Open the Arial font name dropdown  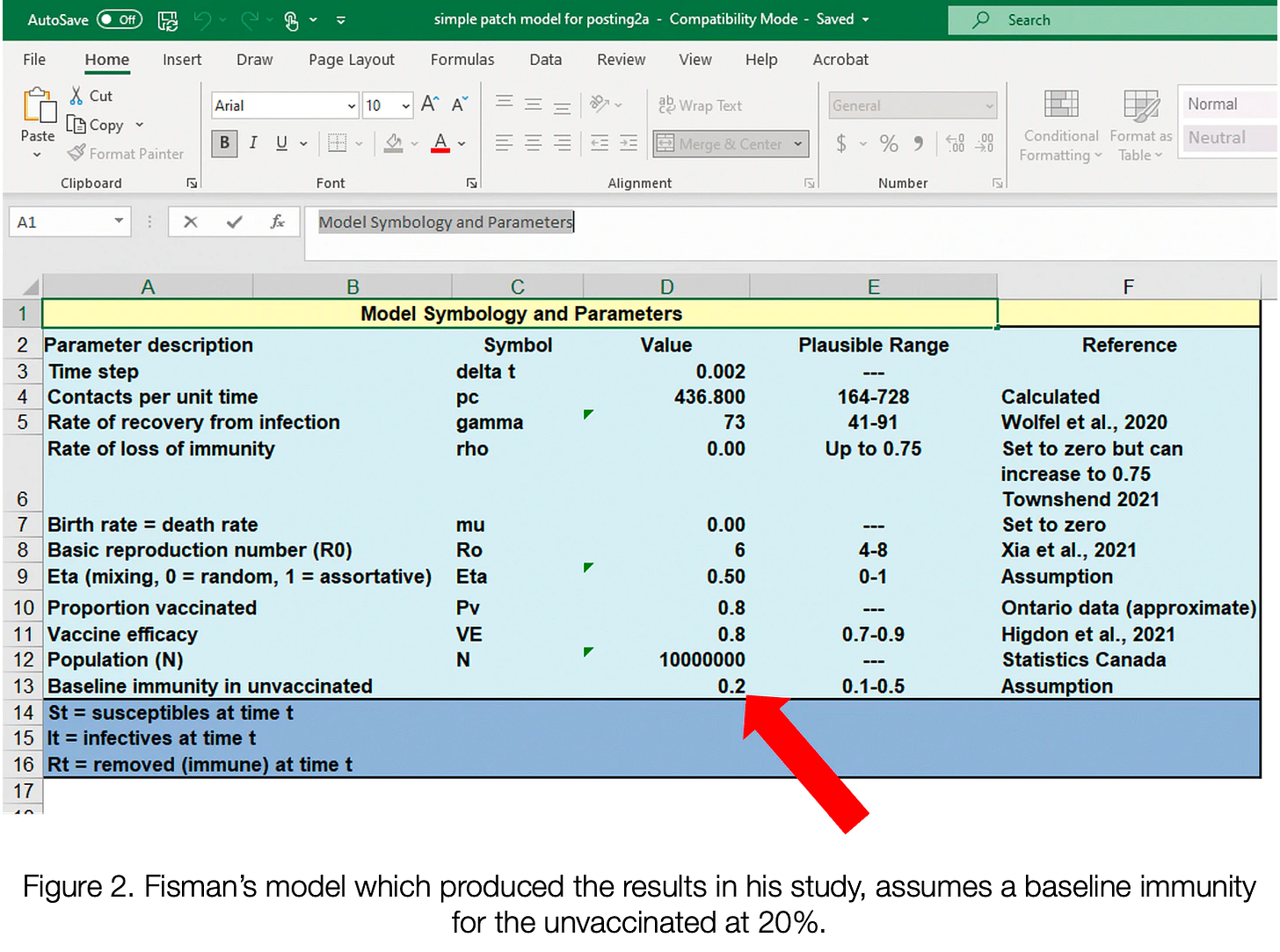click(x=351, y=106)
